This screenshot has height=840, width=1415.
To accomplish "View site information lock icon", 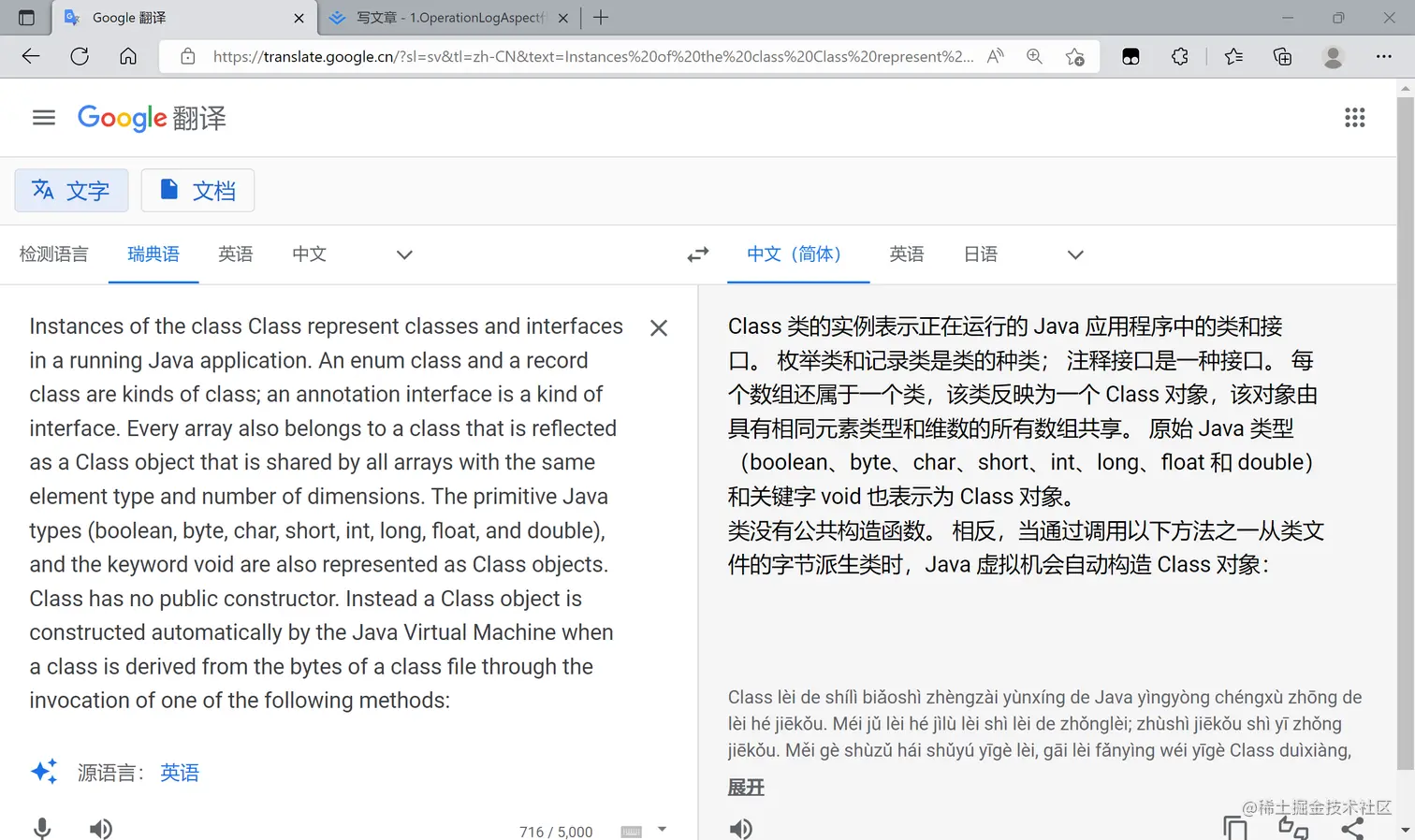I will [x=188, y=56].
